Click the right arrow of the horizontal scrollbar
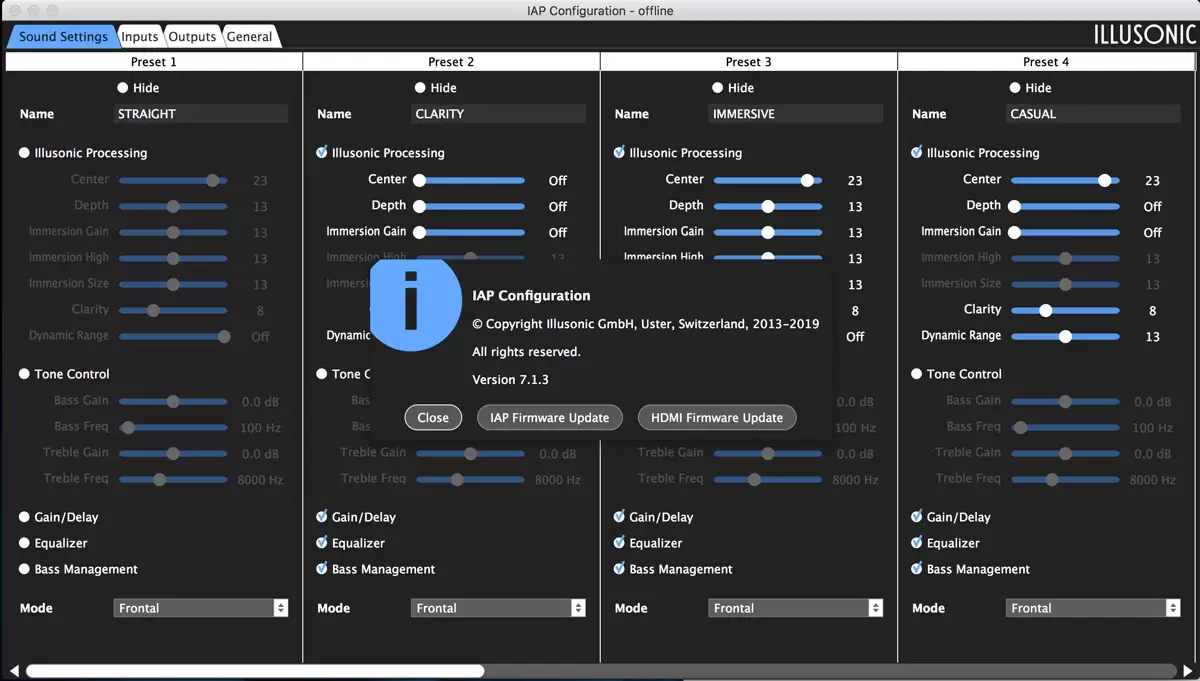The height and width of the screenshot is (681, 1200). [x=1188, y=671]
